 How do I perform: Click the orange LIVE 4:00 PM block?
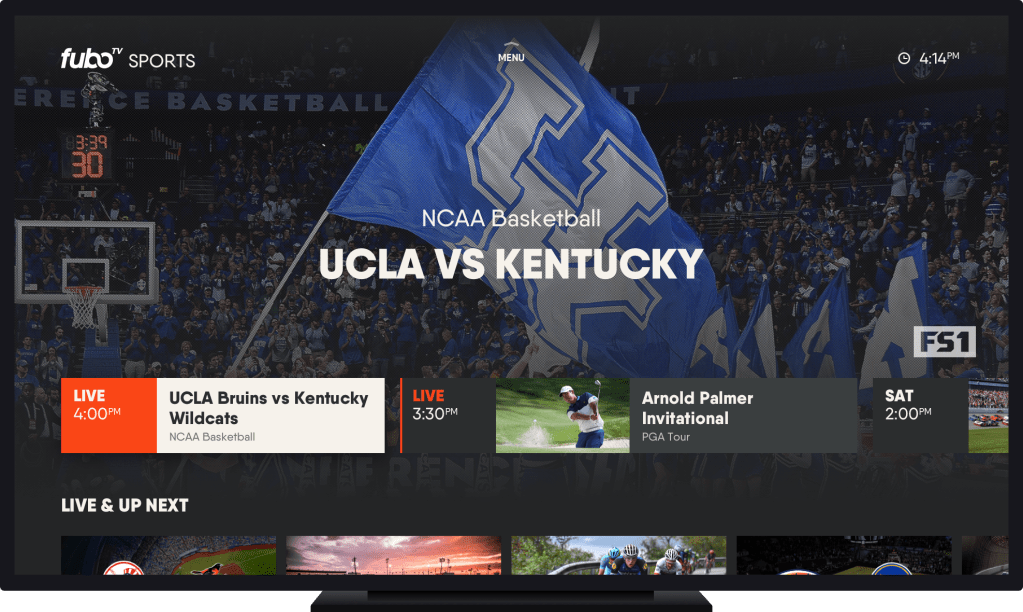tap(109, 415)
